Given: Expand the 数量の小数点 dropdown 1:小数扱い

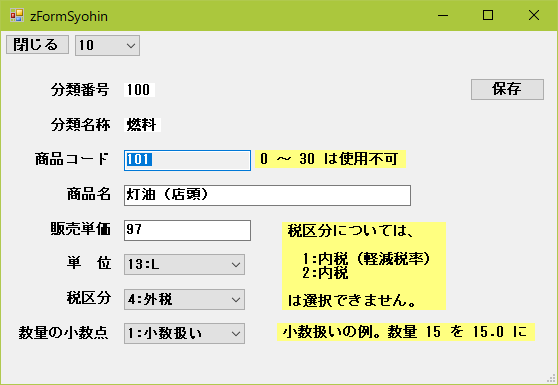Looking at the screenshot, I should pos(184,333).
